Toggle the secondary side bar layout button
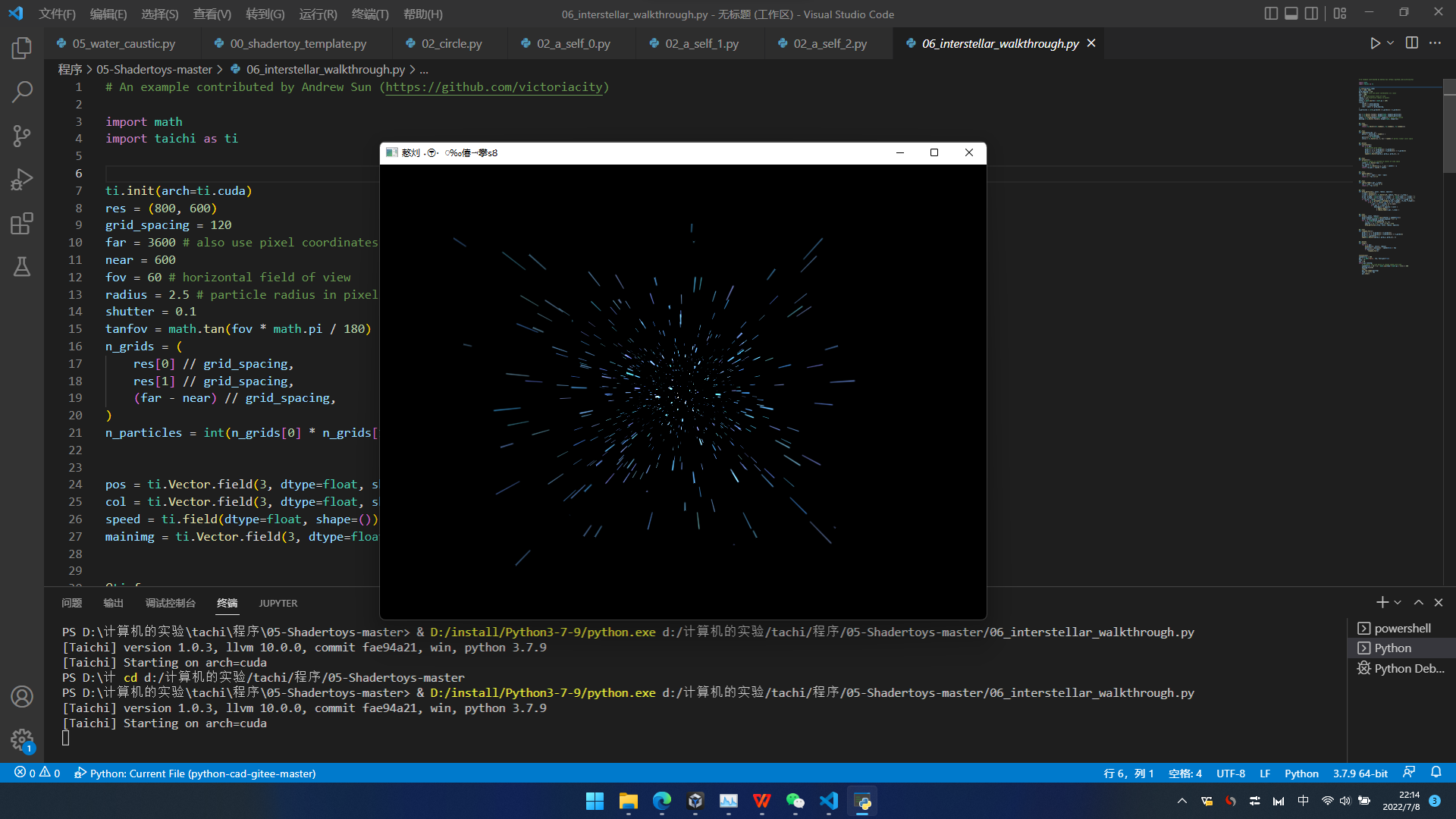1456x819 pixels. click(1311, 14)
